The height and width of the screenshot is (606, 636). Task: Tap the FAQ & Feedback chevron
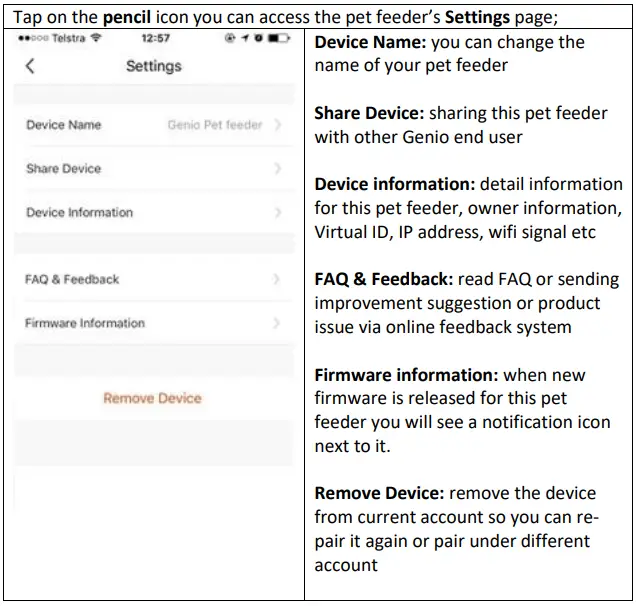(277, 280)
